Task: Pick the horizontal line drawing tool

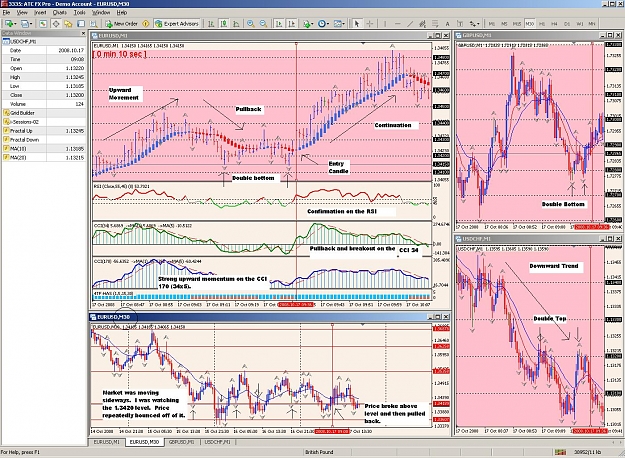Action: [397, 24]
